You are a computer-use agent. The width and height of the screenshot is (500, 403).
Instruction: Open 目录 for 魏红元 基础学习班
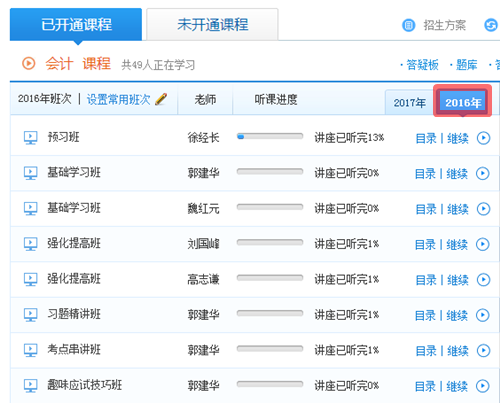pos(426,209)
